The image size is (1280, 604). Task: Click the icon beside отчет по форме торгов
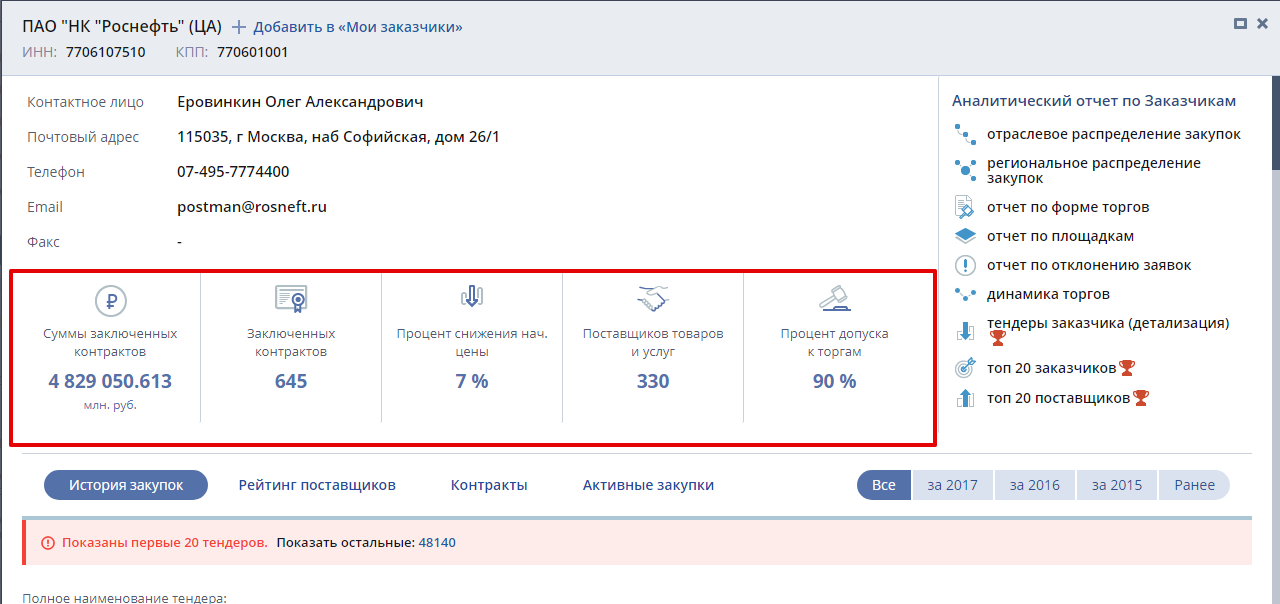[965, 207]
